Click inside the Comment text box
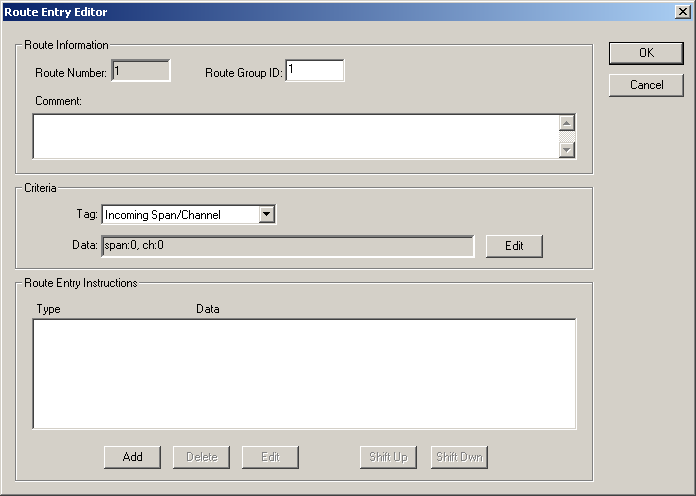Image resolution: width=696 pixels, height=496 pixels. tap(295, 136)
